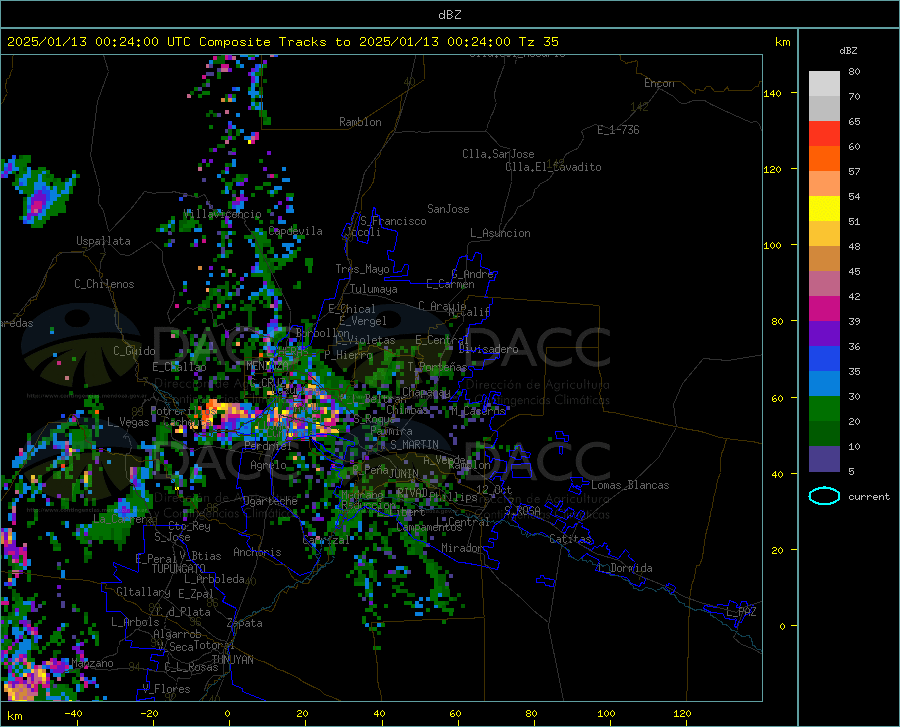The image size is (900, 727).
Task: Click the S_MARTIN town label
Action: click(414, 445)
